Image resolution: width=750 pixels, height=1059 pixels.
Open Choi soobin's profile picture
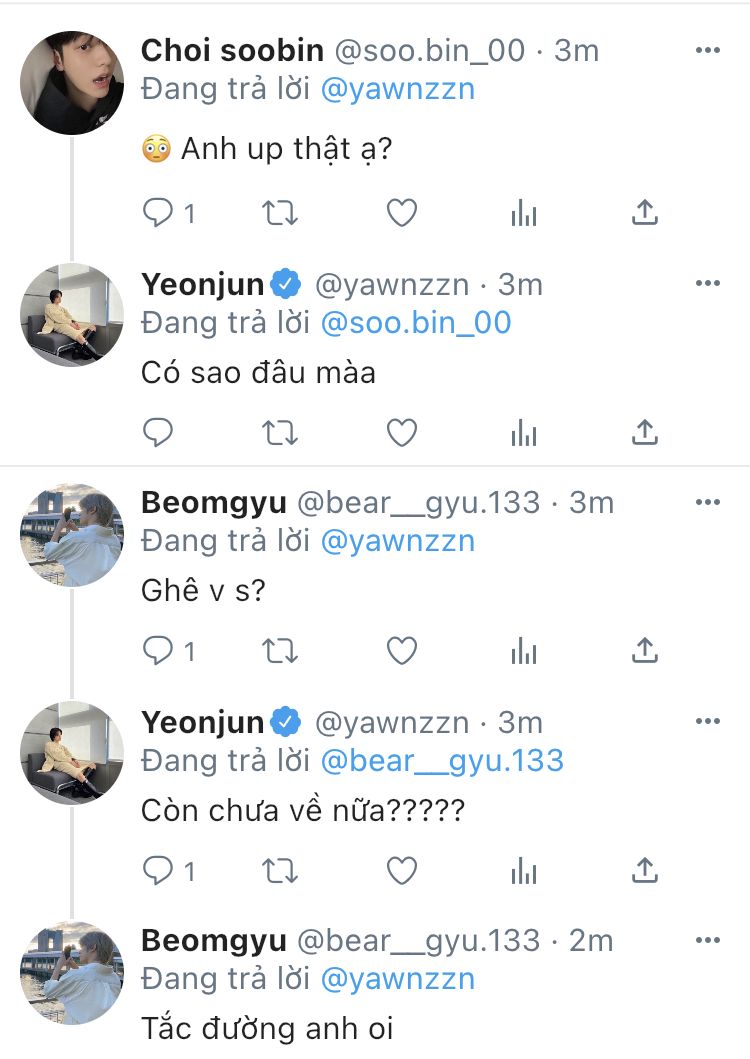72,82
